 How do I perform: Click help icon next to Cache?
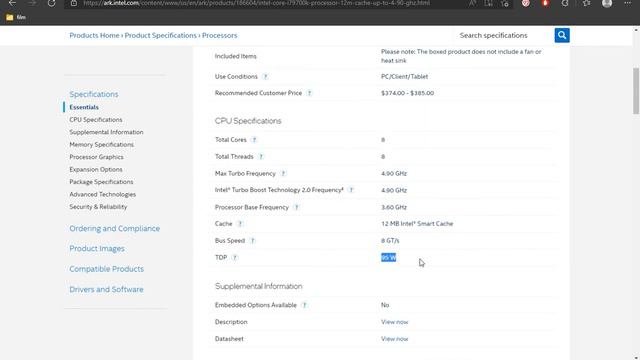tap(240, 224)
